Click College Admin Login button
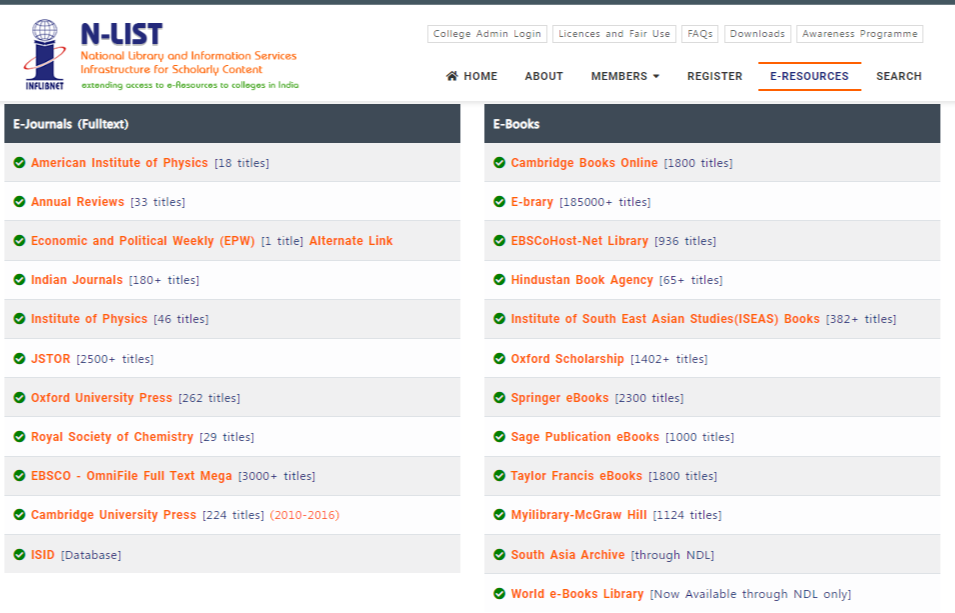The image size is (955, 613). [487, 34]
